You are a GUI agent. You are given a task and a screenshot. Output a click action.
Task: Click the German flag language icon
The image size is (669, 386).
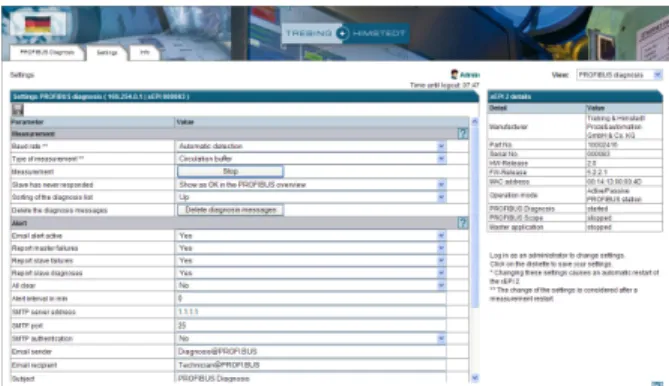point(38,24)
